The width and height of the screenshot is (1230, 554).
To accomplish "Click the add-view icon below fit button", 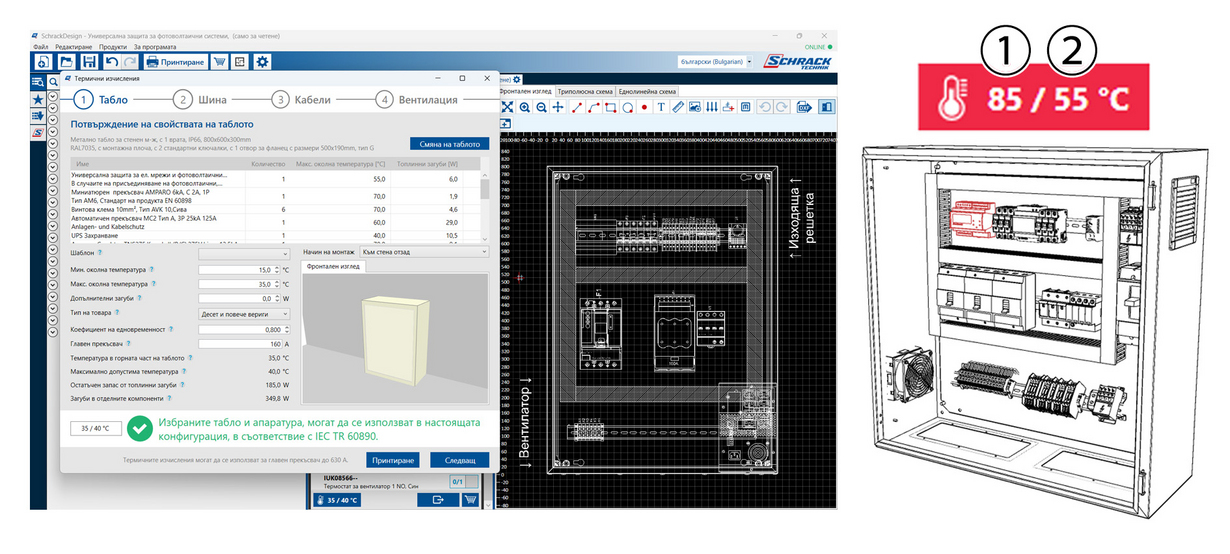I will point(506,123).
